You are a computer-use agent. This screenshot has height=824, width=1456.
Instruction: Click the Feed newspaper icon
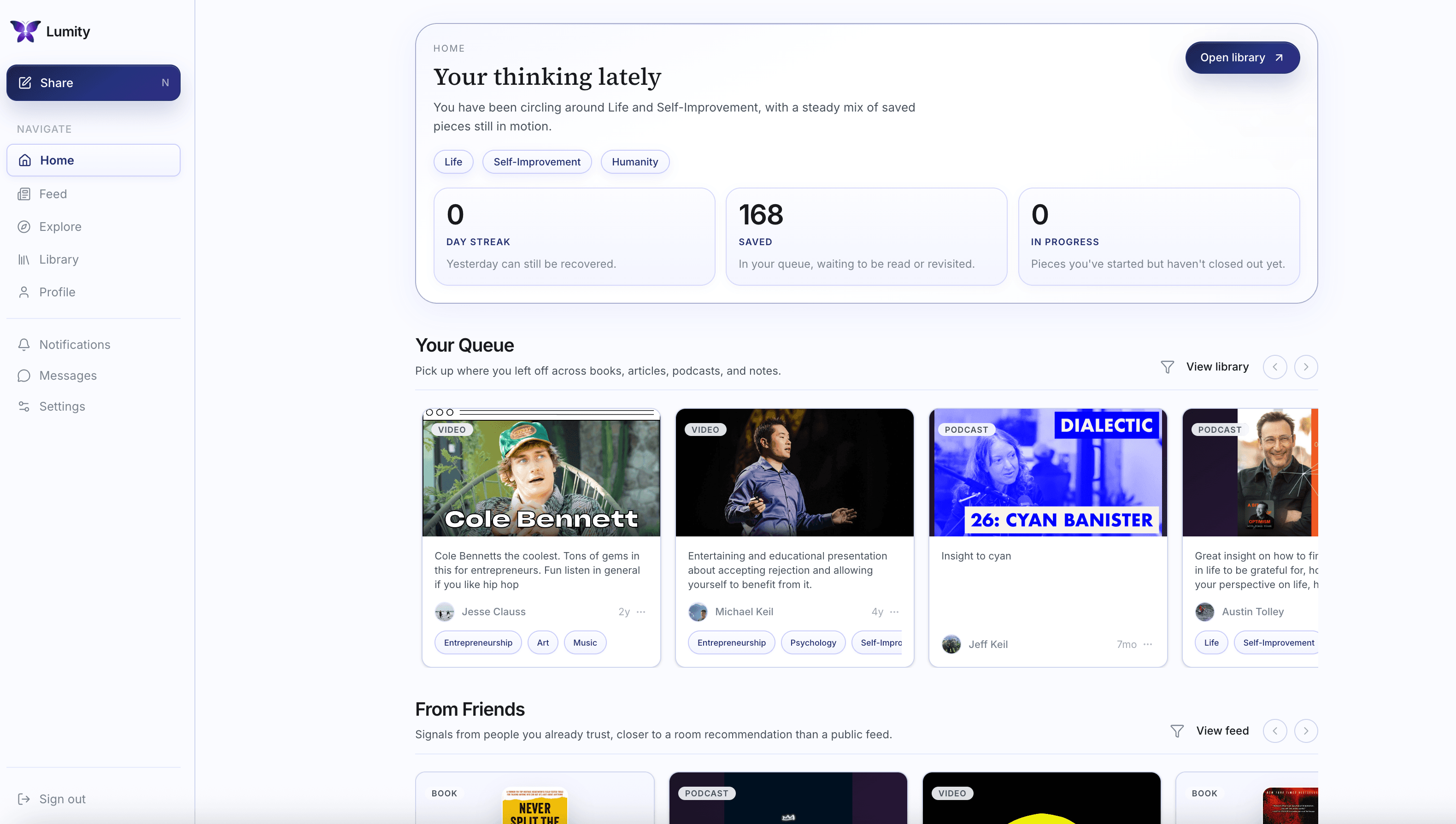[x=24, y=194]
